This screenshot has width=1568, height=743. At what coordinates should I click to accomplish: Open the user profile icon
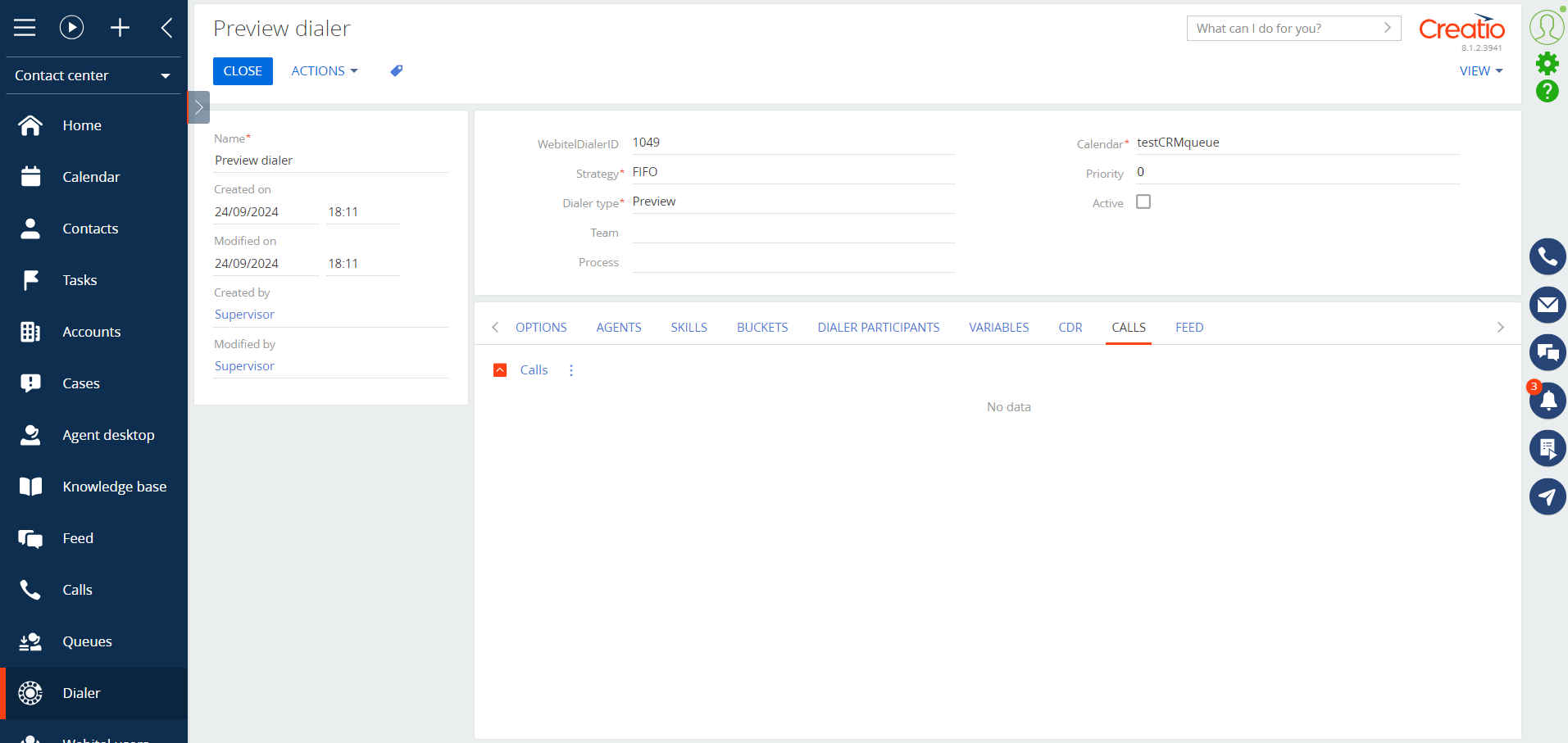(x=1547, y=27)
